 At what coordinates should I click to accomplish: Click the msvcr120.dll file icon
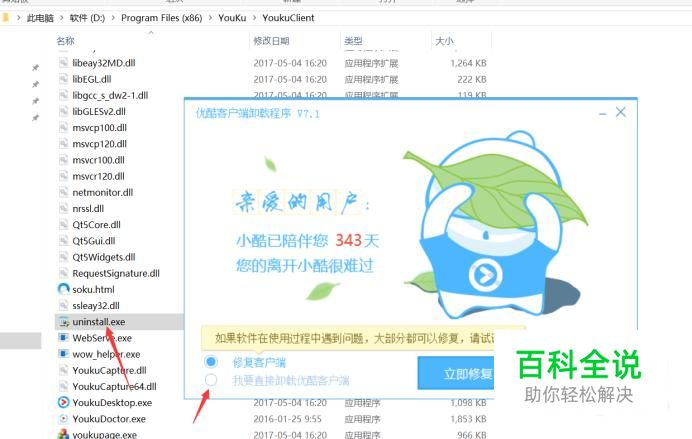(x=64, y=176)
